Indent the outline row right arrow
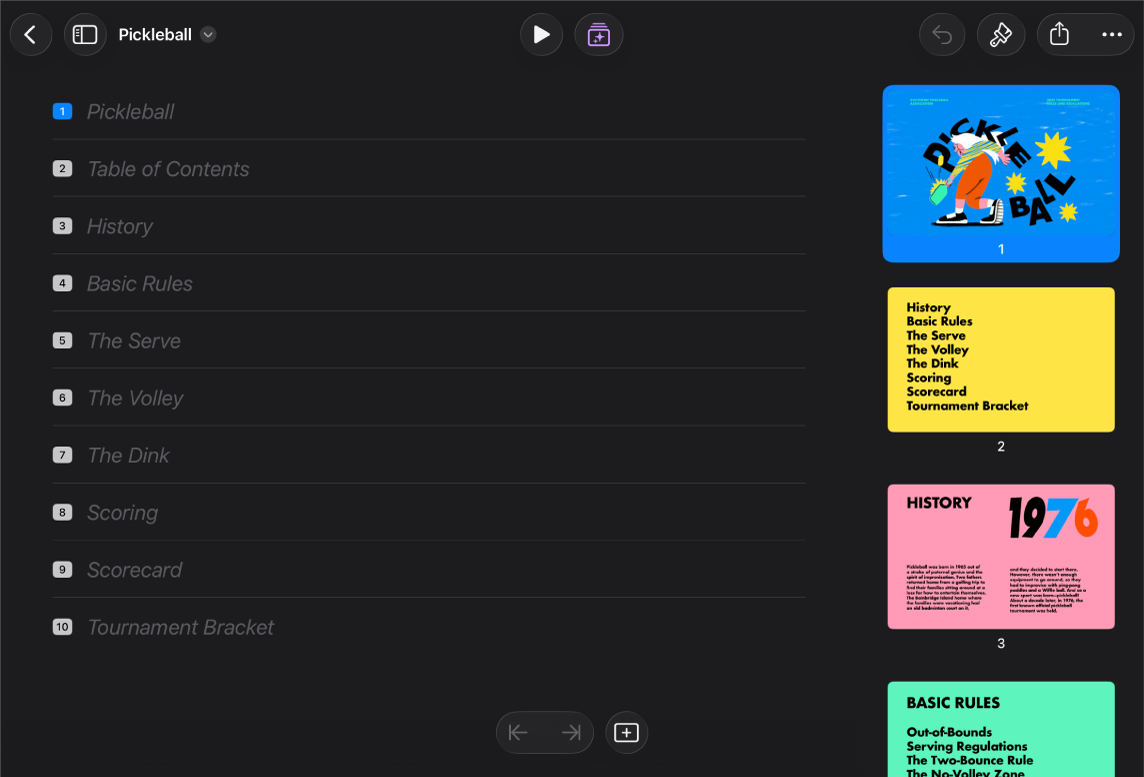The image size is (1144, 777). tap(571, 732)
